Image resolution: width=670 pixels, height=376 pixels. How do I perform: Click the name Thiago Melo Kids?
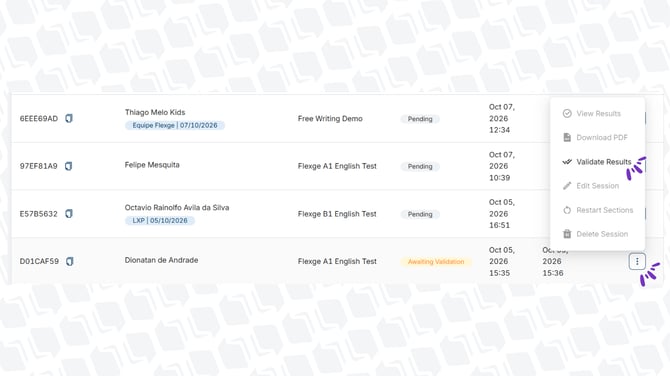[x=155, y=112]
